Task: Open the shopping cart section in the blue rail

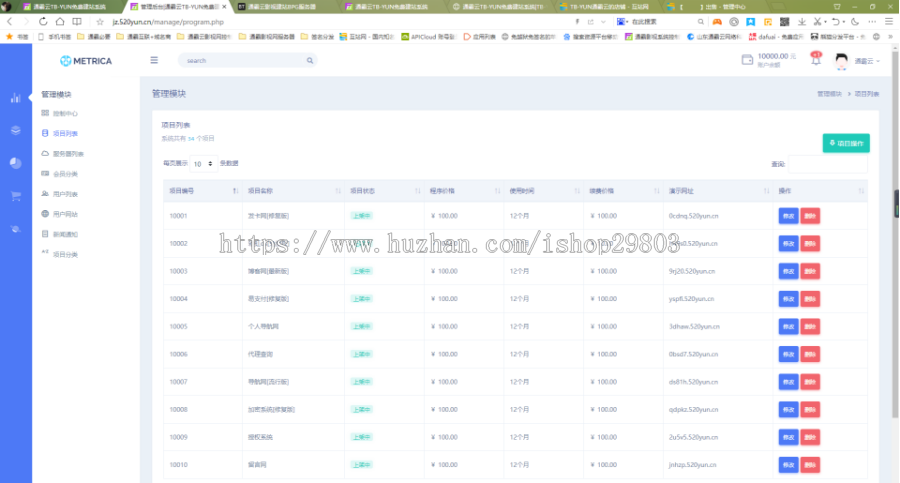Action: (15, 196)
